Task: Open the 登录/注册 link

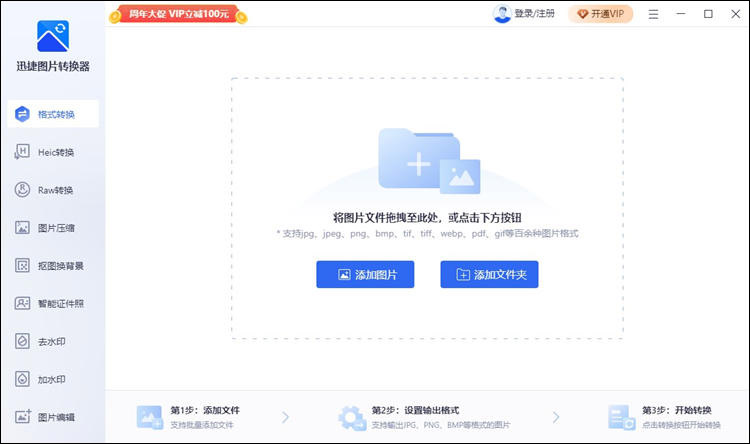Action: pos(534,13)
